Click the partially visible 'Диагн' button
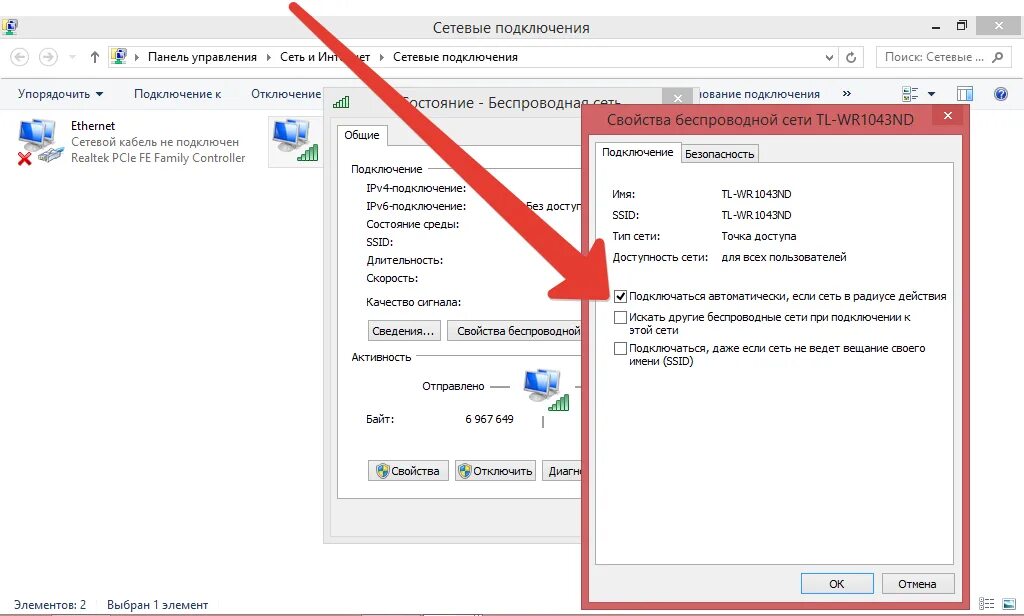The width and height of the screenshot is (1024, 616). [562, 471]
